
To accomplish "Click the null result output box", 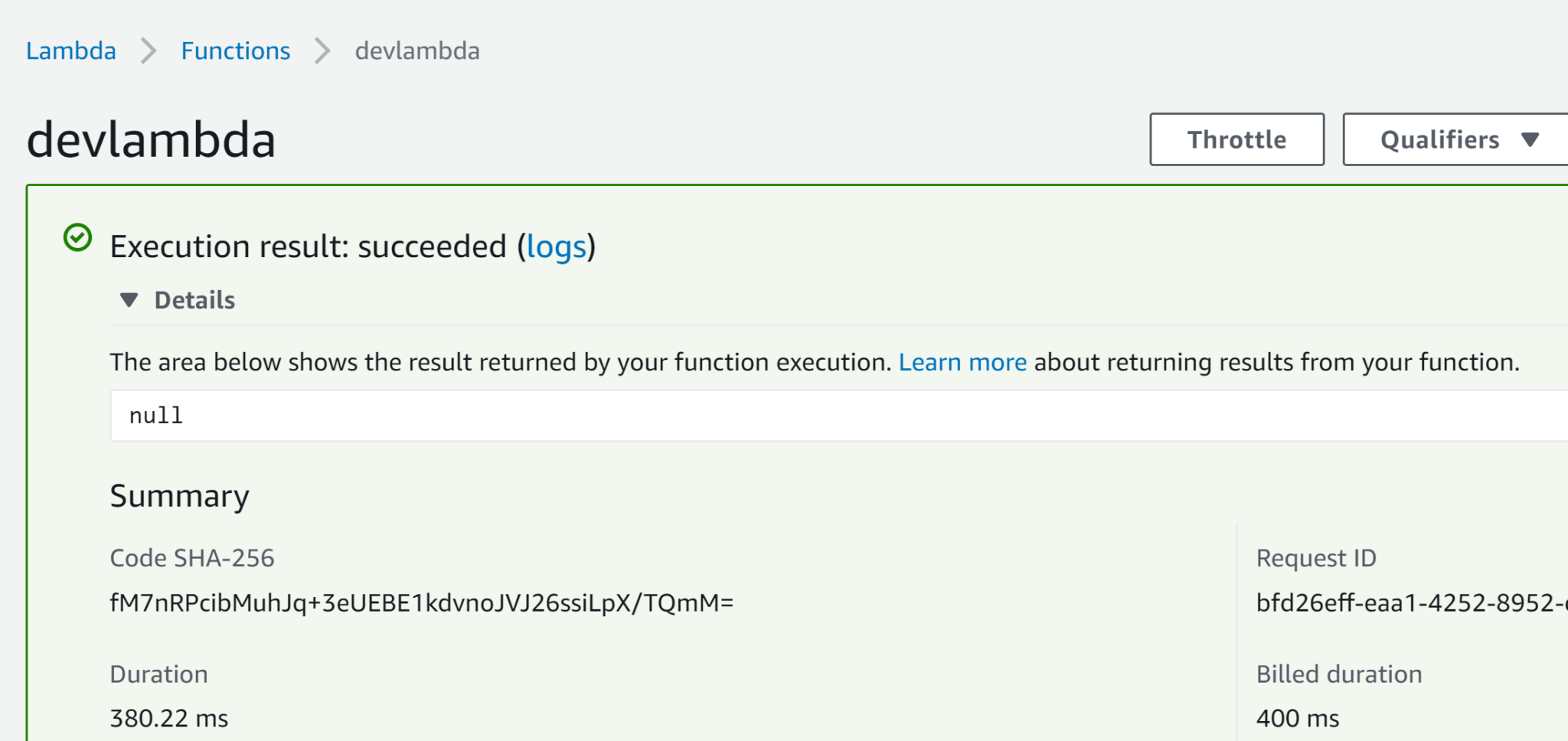I will coord(766,416).
